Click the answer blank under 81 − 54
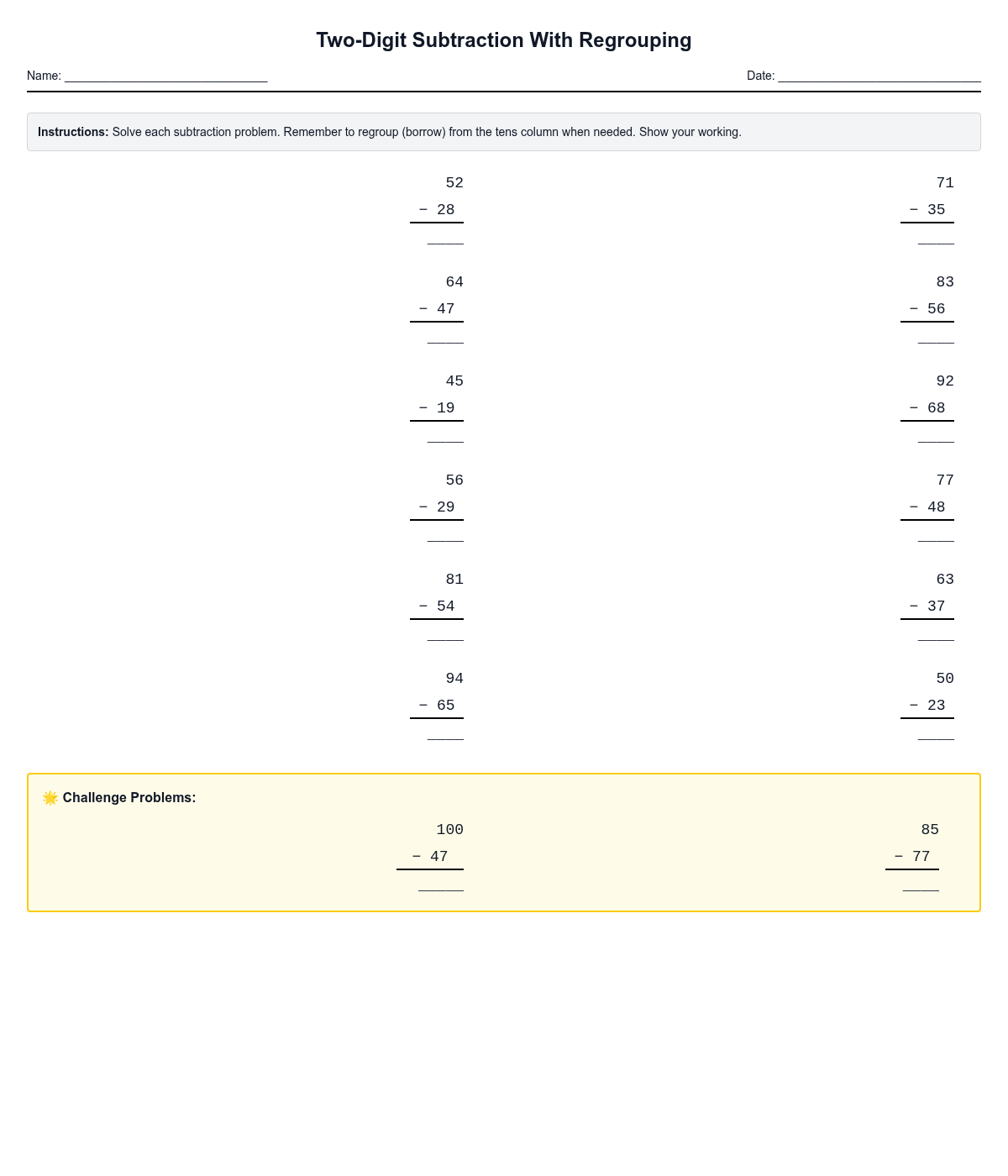 tap(445, 633)
